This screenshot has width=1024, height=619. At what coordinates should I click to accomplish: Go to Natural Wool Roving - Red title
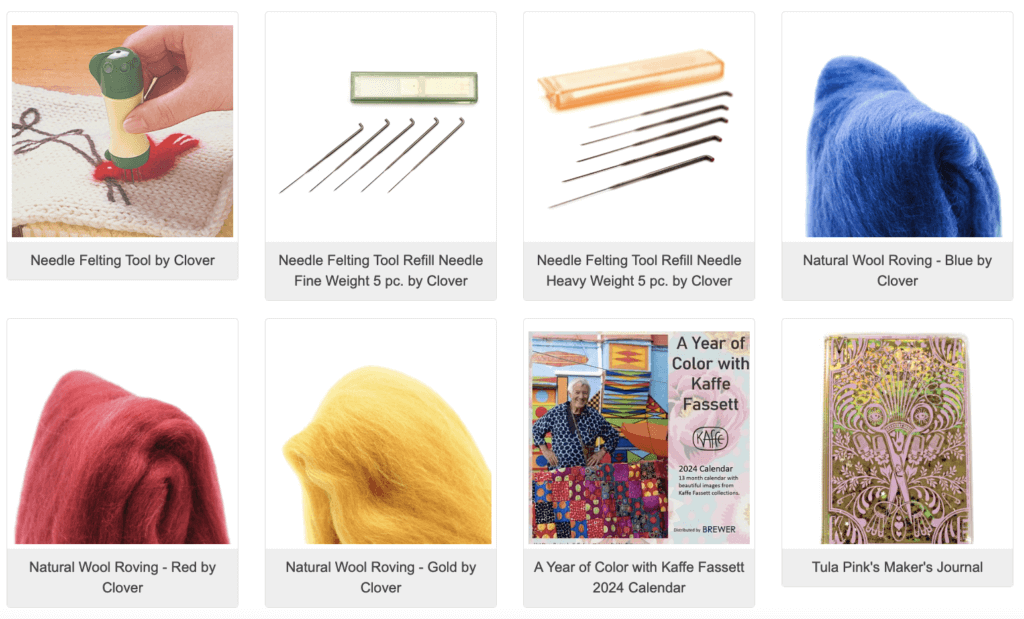[122, 577]
